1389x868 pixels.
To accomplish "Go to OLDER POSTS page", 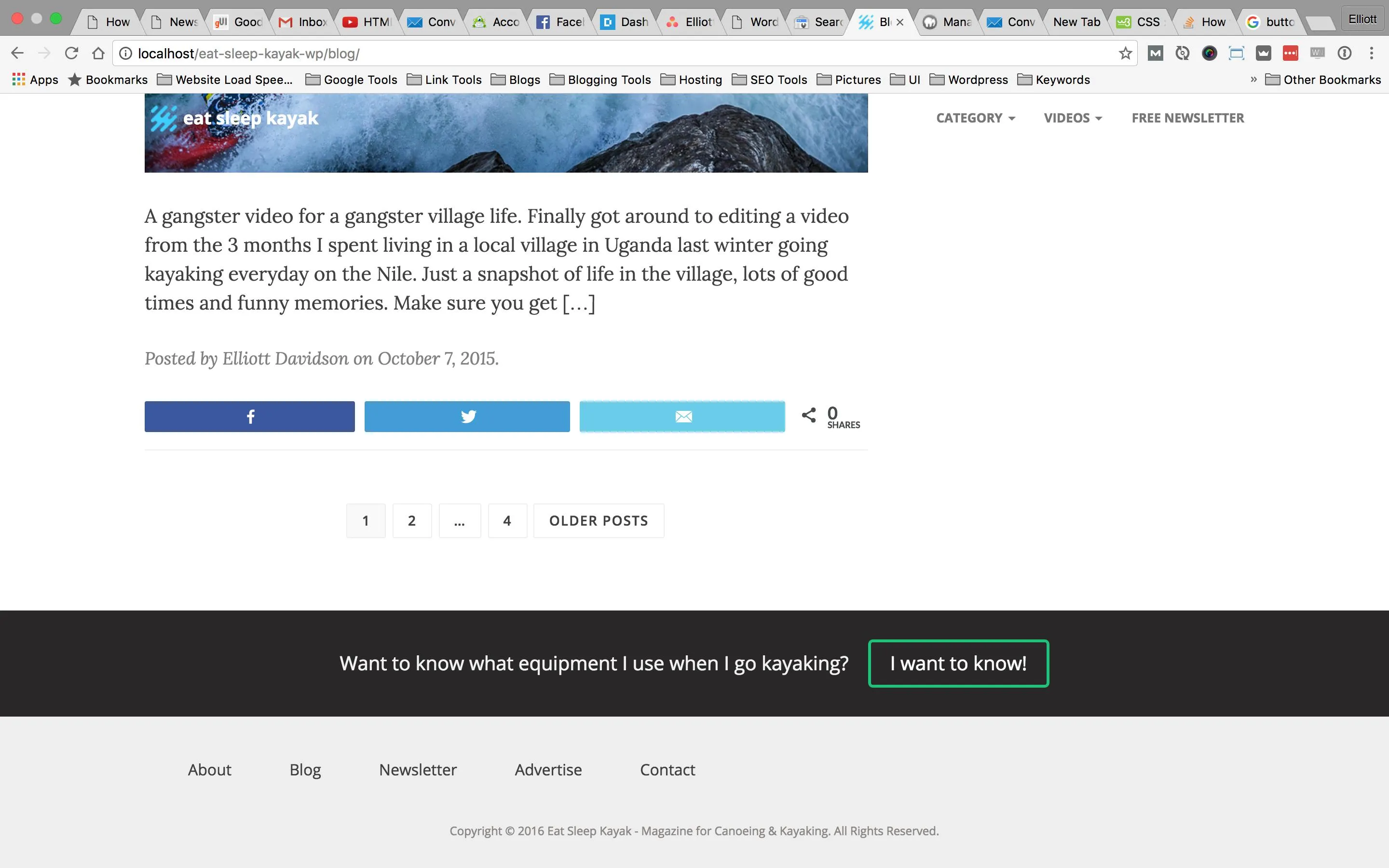I will (598, 521).
